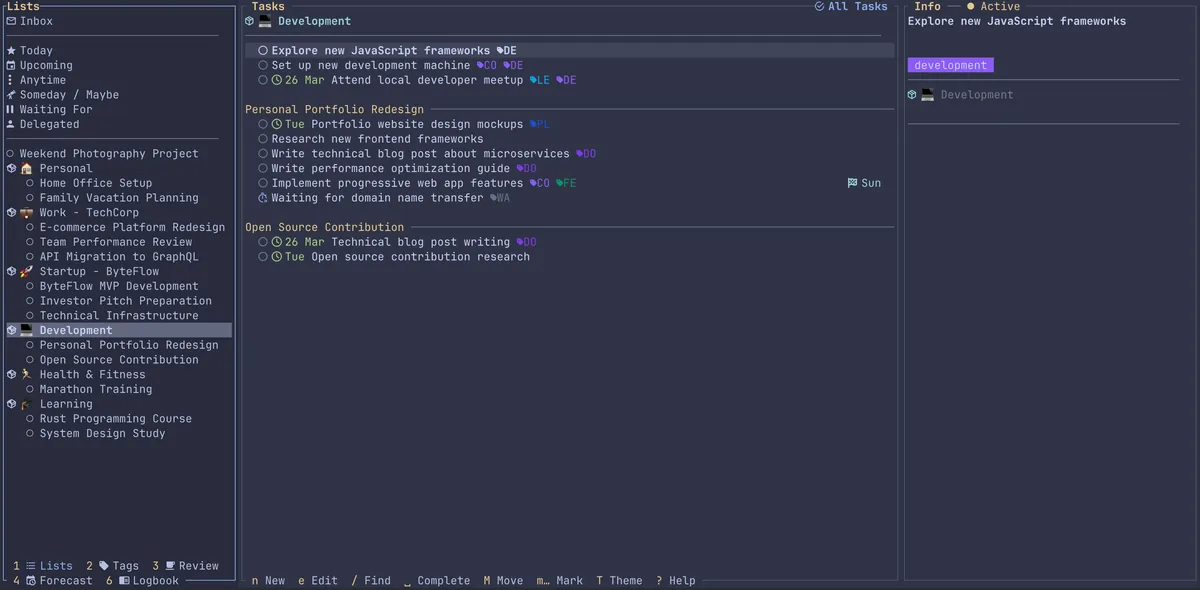Check off Explore new JavaScript frameworks

click(x=263, y=50)
